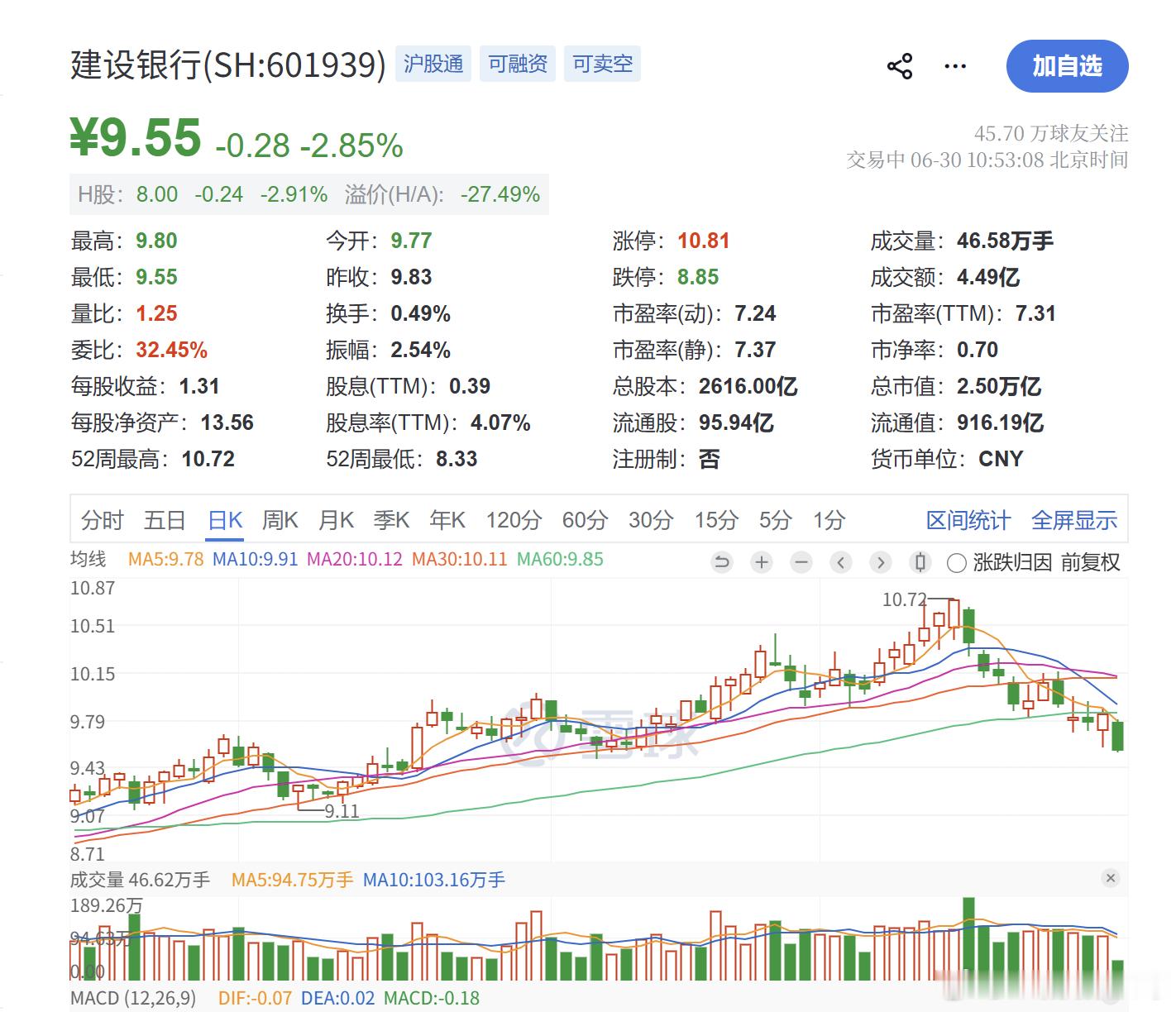Image resolution: width=1176 pixels, height=1012 pixels.
Task: Click the MA20:10.12 indicator label
Action: (x=355, y=559)
